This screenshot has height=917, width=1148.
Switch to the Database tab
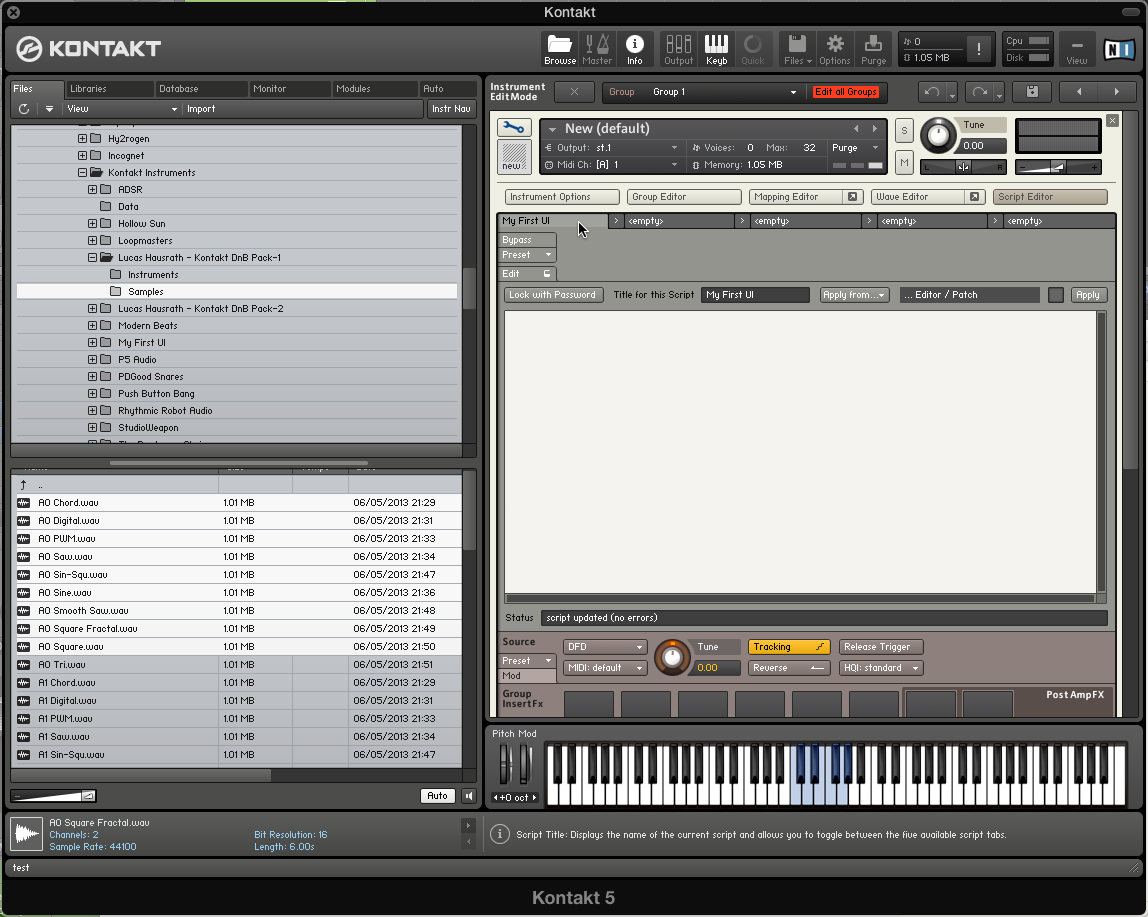pos(201,89)
